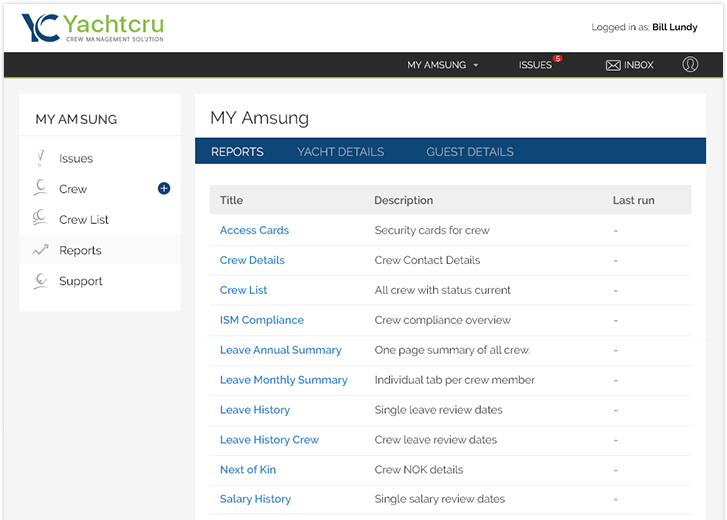Screen dimensions: 727x520
Task: Click the Bill Lundy username
Action: 675,27
